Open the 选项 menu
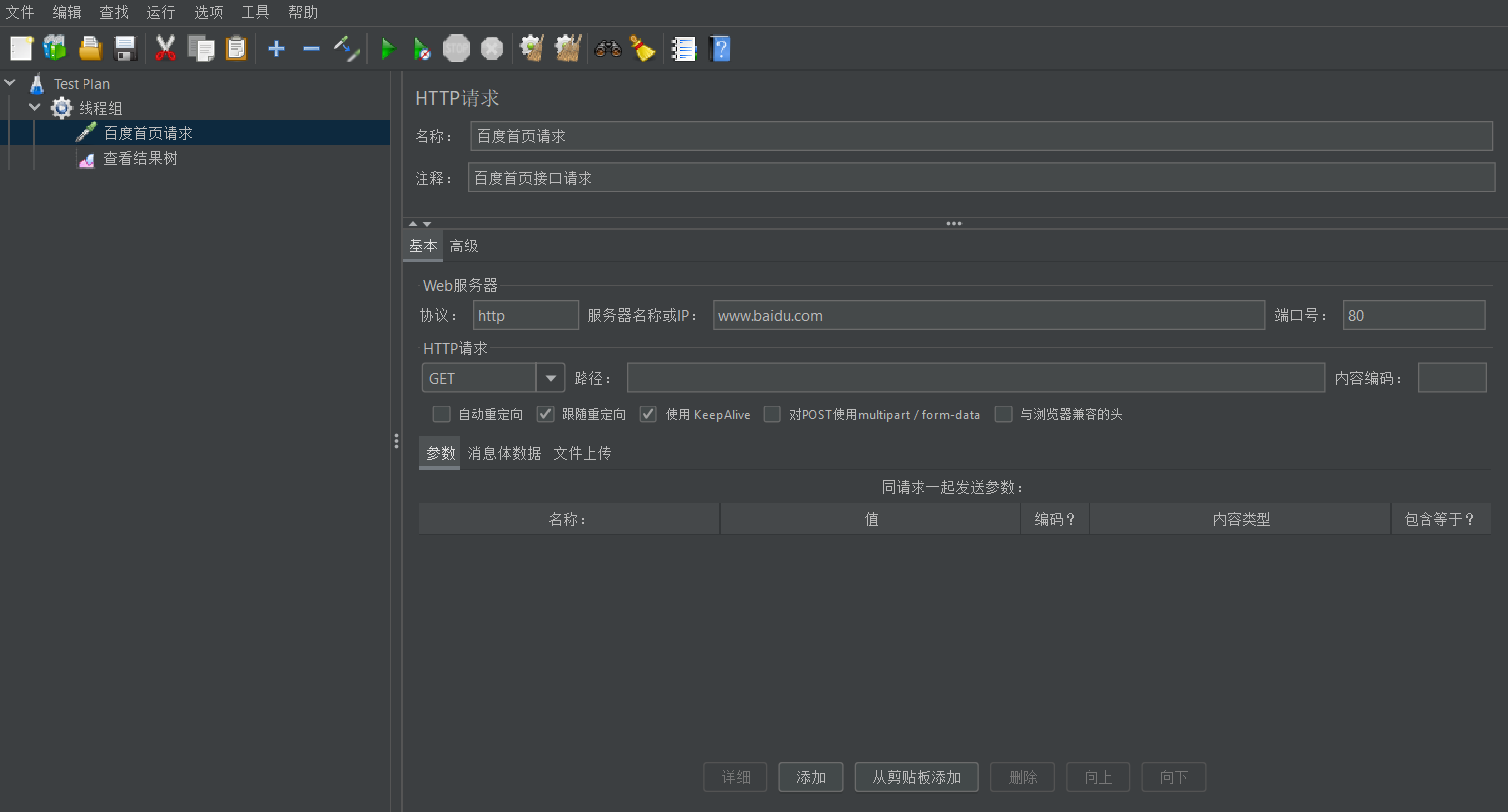Viewport: 1508px width, 812px height. tap(208, 12)
